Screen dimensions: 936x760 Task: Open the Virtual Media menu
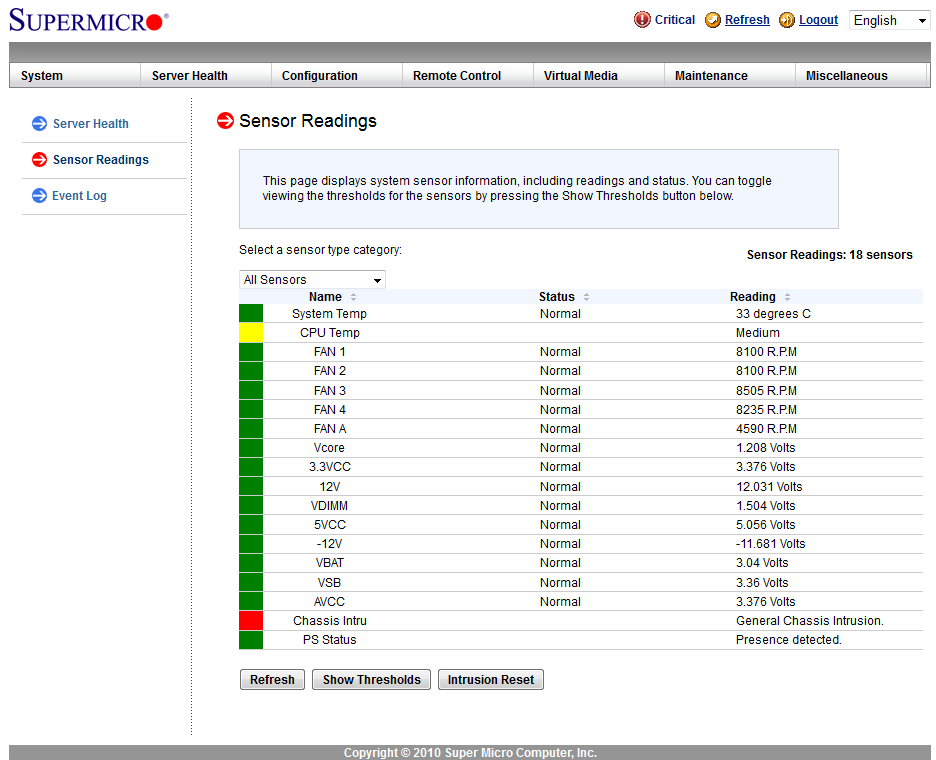coord(599,76)
